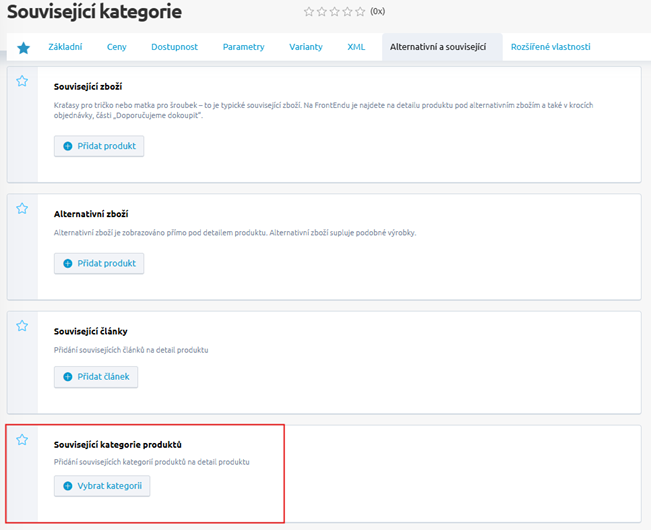The image size is (651, 530).
Task: Click Přidat produkt under Související zboží
Action: [x=99, y=146]
